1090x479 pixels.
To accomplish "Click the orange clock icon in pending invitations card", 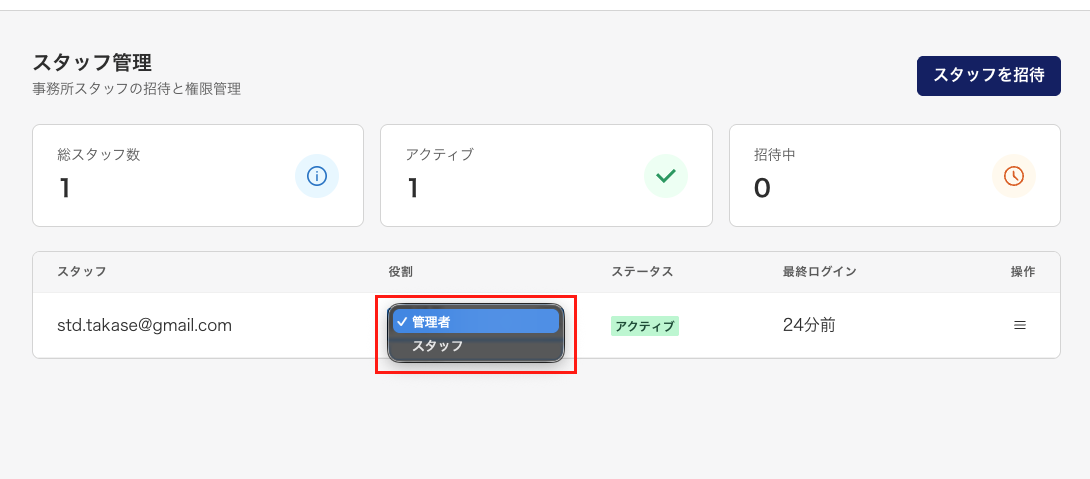I will pos(1013,176).
